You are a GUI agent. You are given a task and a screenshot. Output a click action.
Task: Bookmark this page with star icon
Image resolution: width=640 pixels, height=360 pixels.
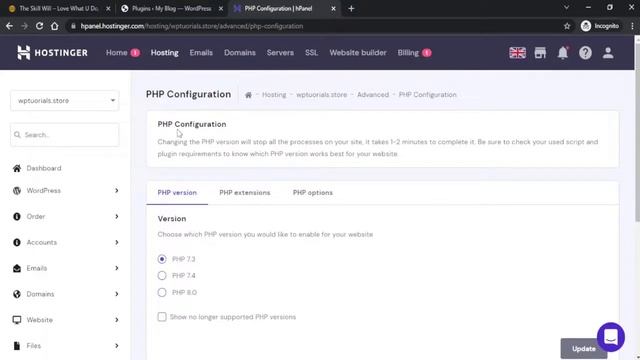pyautogui.click(x=567, y=26)
